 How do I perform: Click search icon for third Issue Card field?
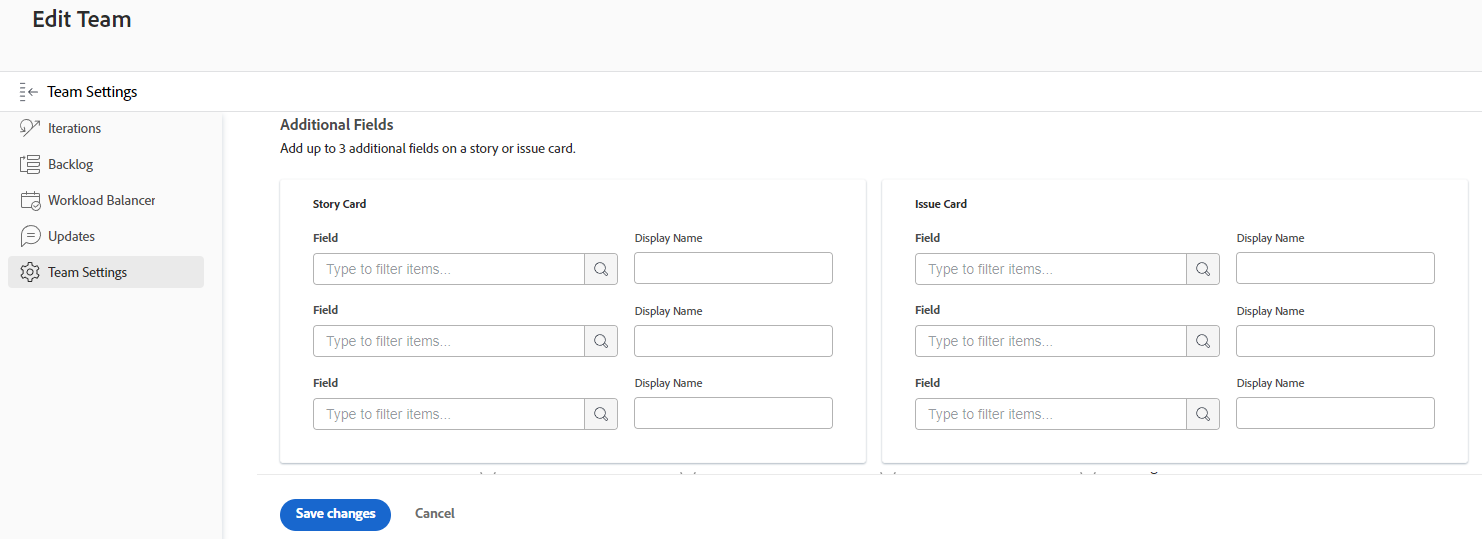(1203, 414)
